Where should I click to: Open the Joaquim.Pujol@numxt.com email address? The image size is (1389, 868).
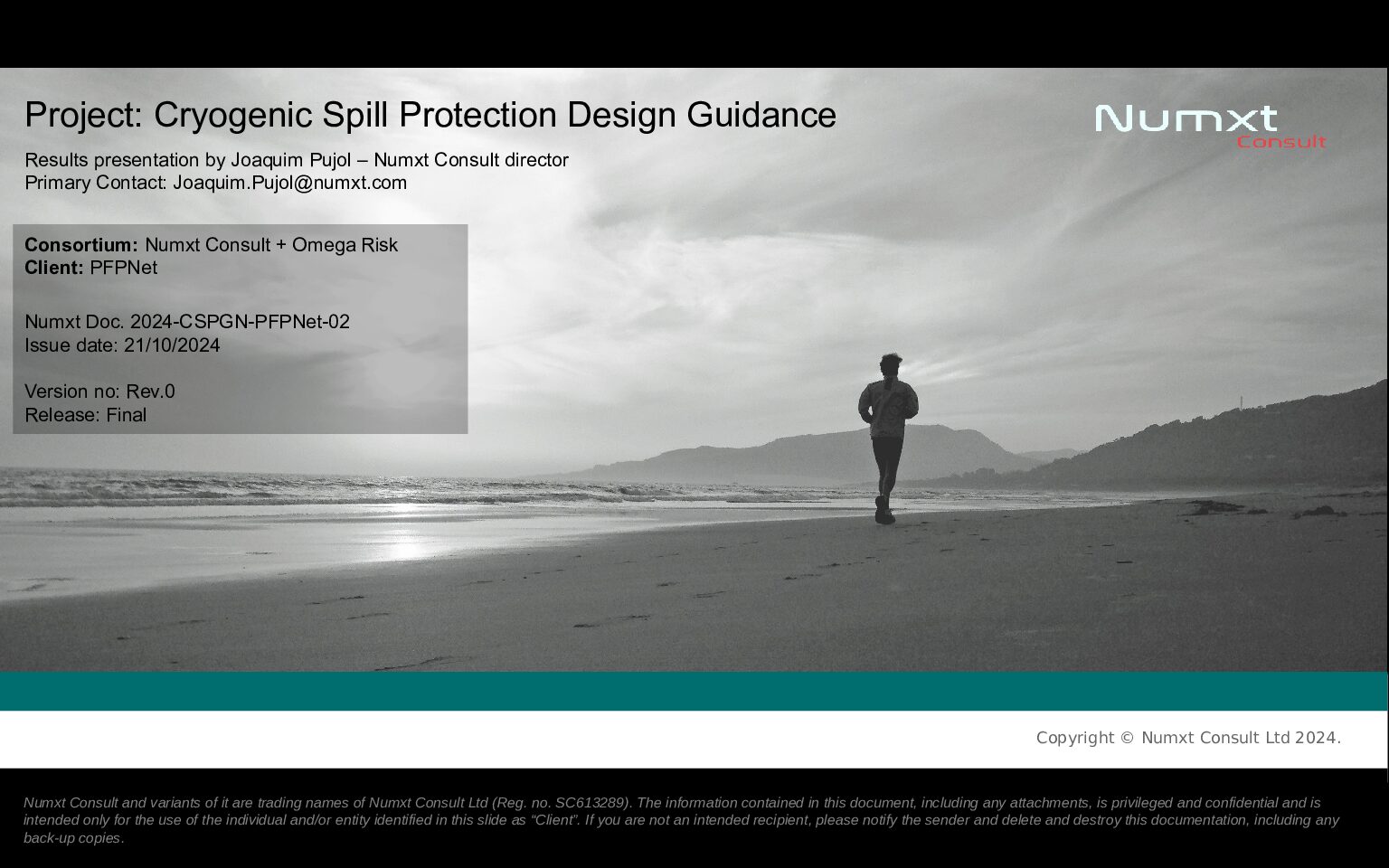click(289, 183)
